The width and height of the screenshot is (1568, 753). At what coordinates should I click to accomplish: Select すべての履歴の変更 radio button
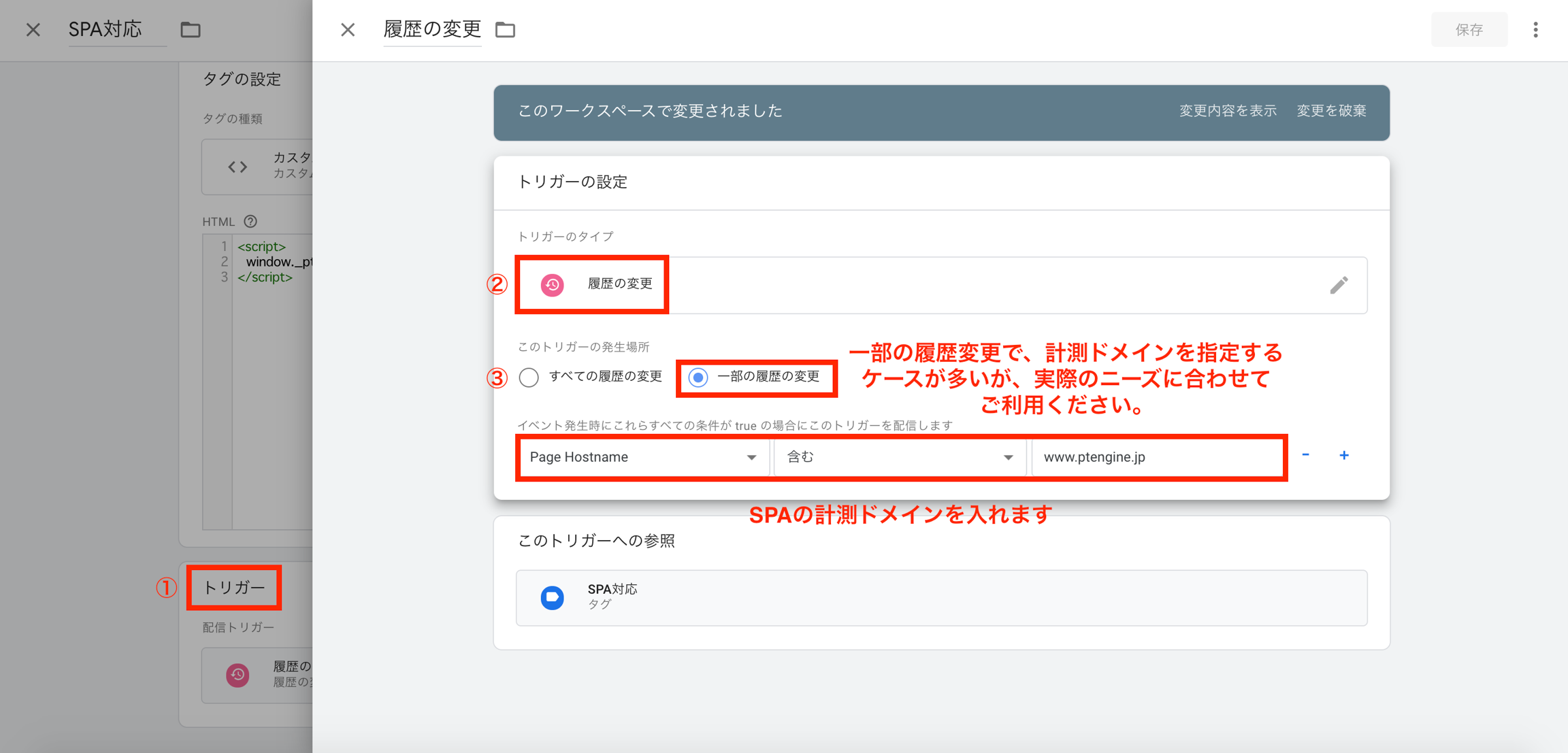point(529,377)
